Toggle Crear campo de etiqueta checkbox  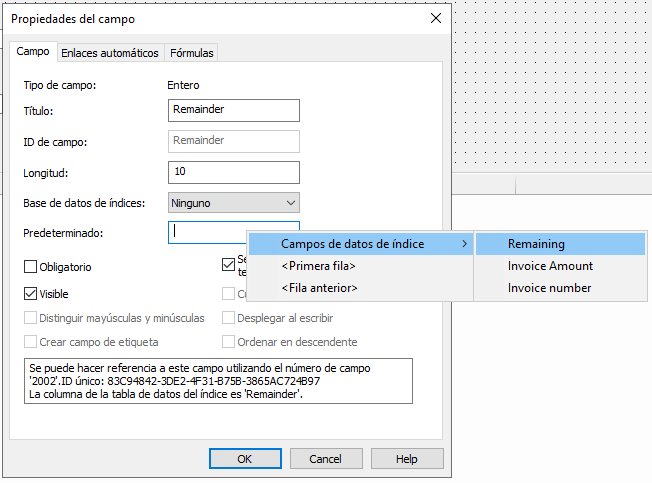click(x=30, y=342)
